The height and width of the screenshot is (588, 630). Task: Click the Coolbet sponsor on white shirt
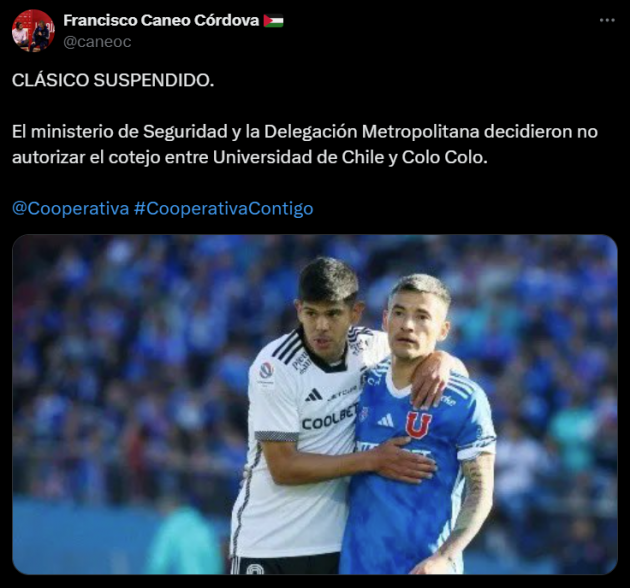(x=329, y=418)
